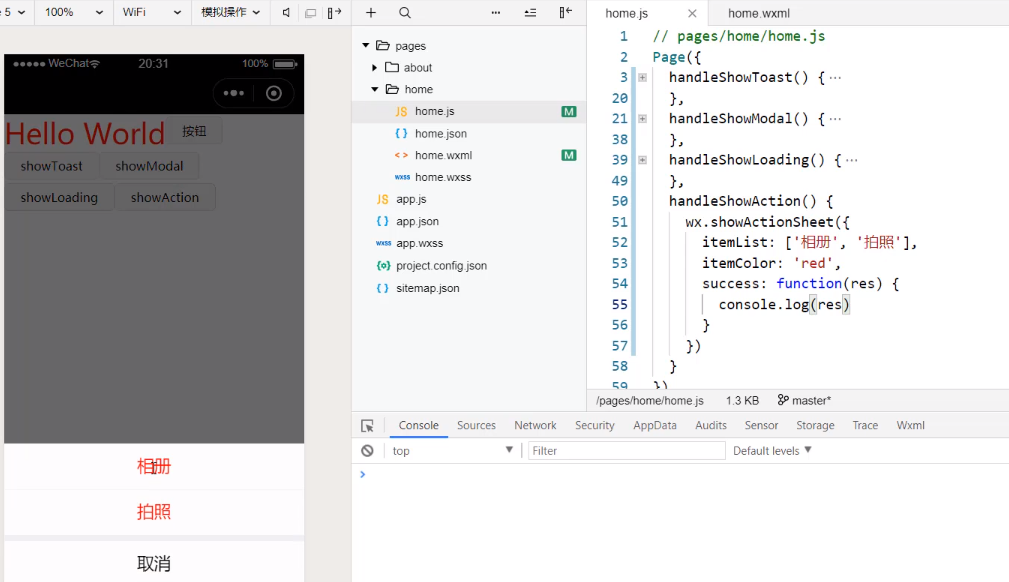The width and height of the screenshot is (1009, 582).
Task: Click the /pages/home/home.js path in status bar
Action: coord(650,400)
